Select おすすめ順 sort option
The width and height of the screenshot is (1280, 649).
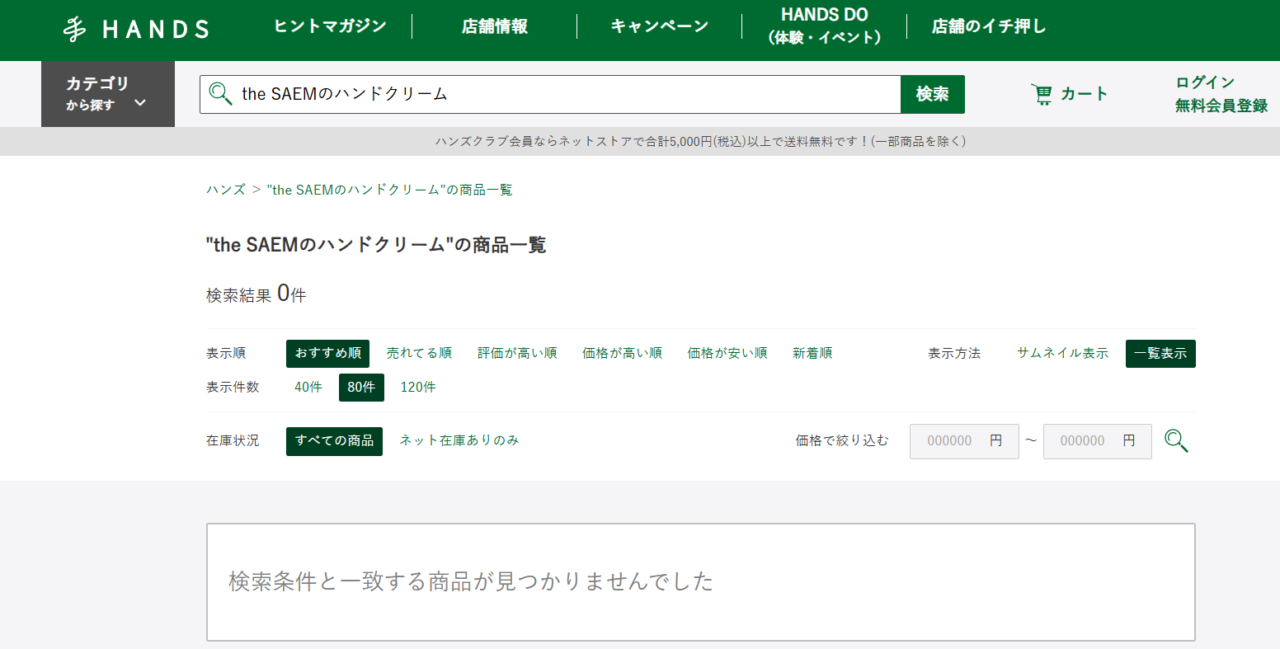pyautogui.click(x=328, y=354)
